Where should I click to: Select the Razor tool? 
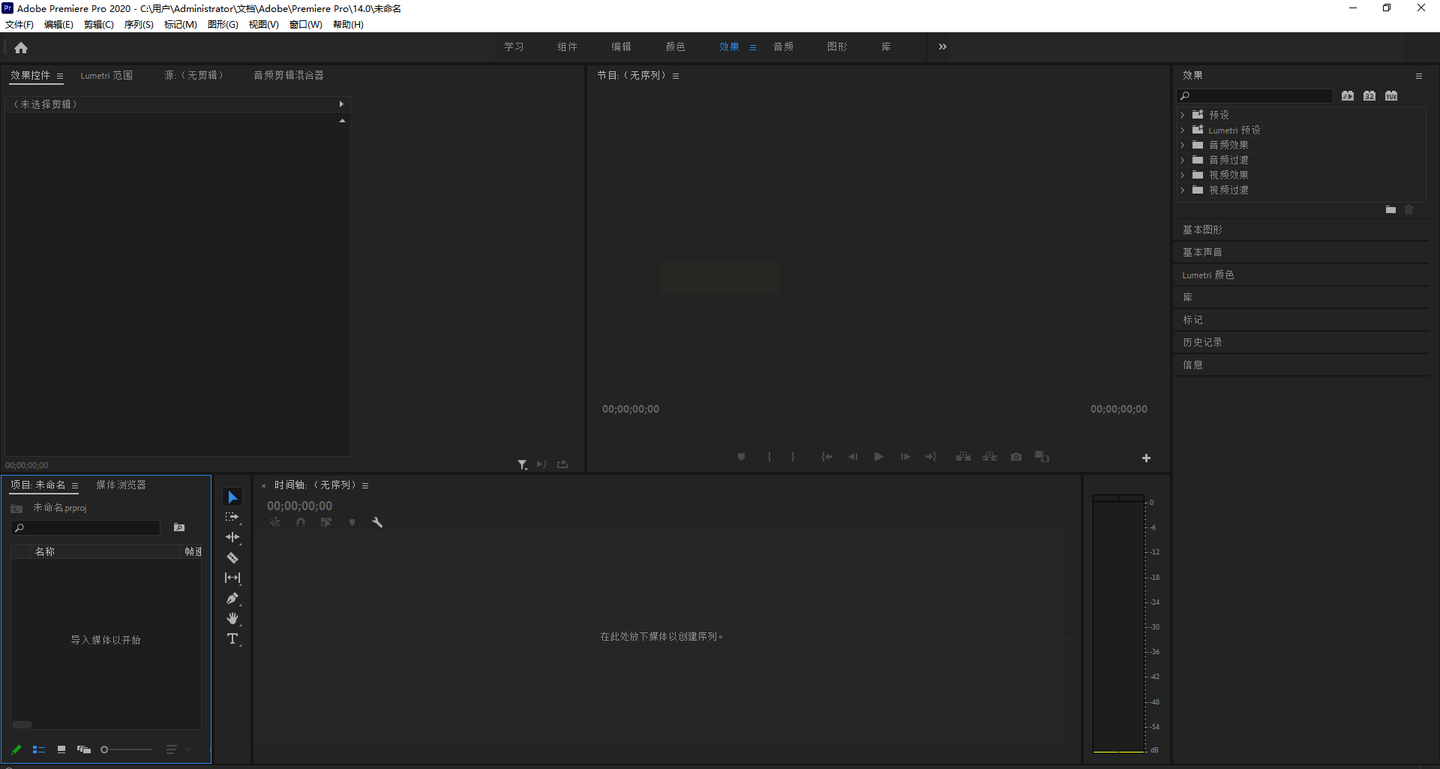tap(232, 558)
